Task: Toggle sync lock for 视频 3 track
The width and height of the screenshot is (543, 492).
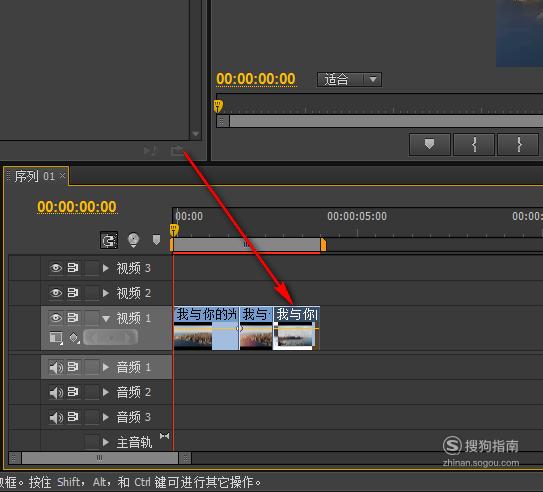Action: (73, 268)
